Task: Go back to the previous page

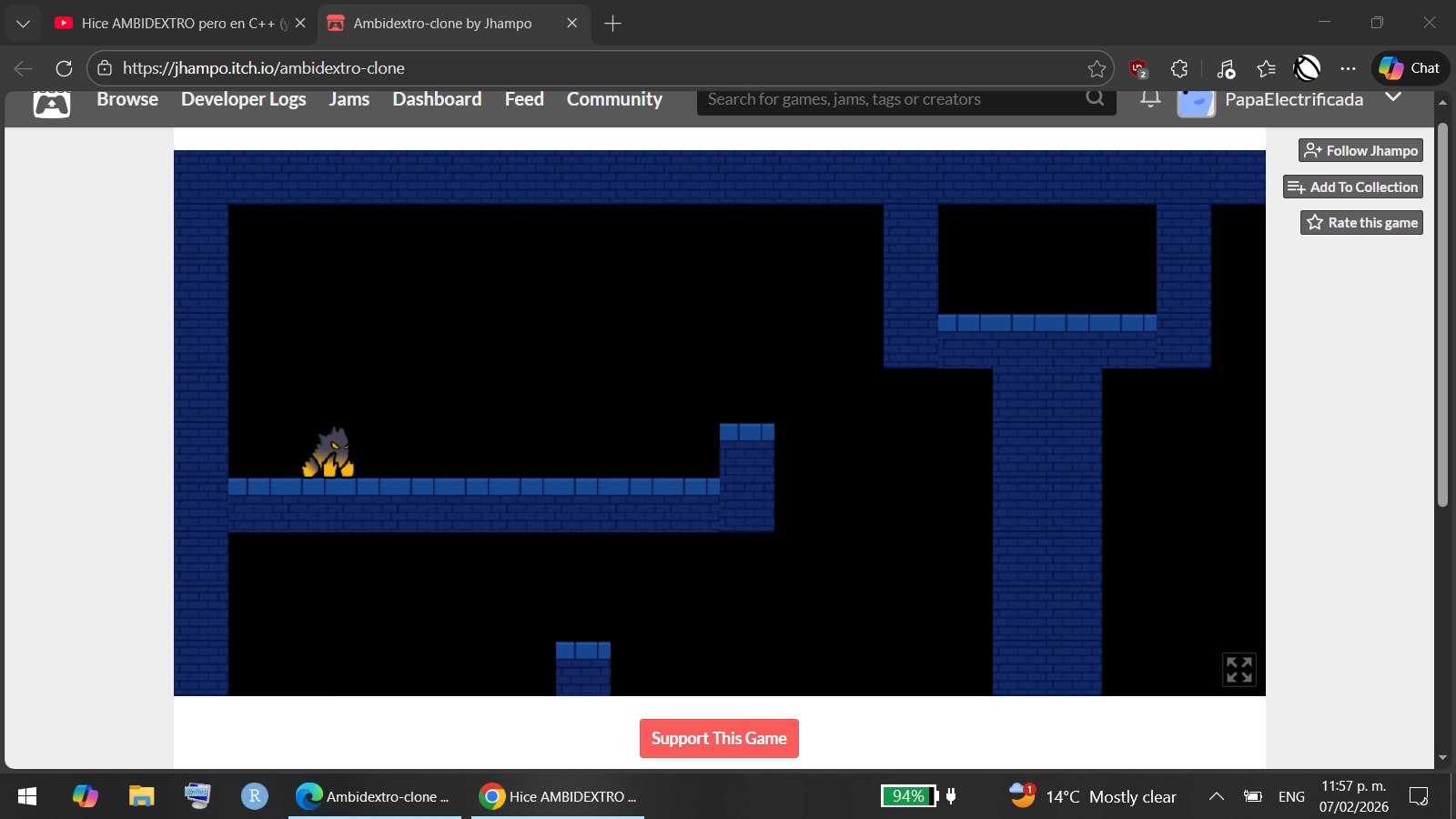Action: [24, 68]
